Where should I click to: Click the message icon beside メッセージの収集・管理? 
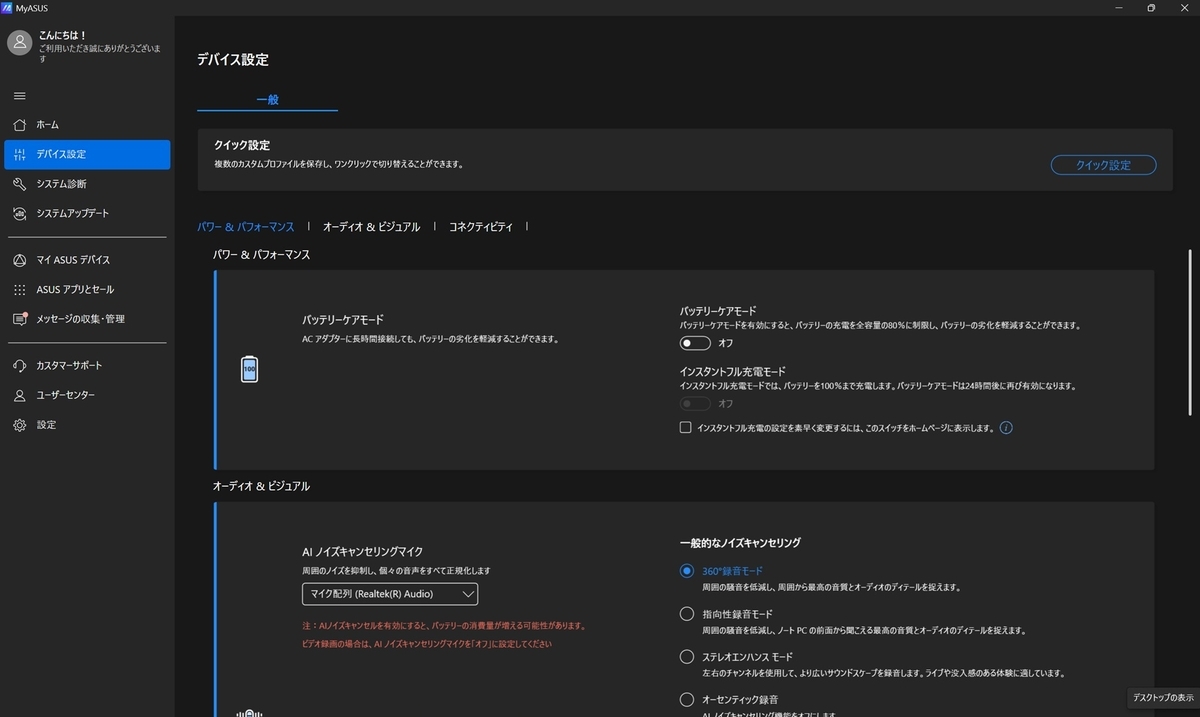click(19, 319)
